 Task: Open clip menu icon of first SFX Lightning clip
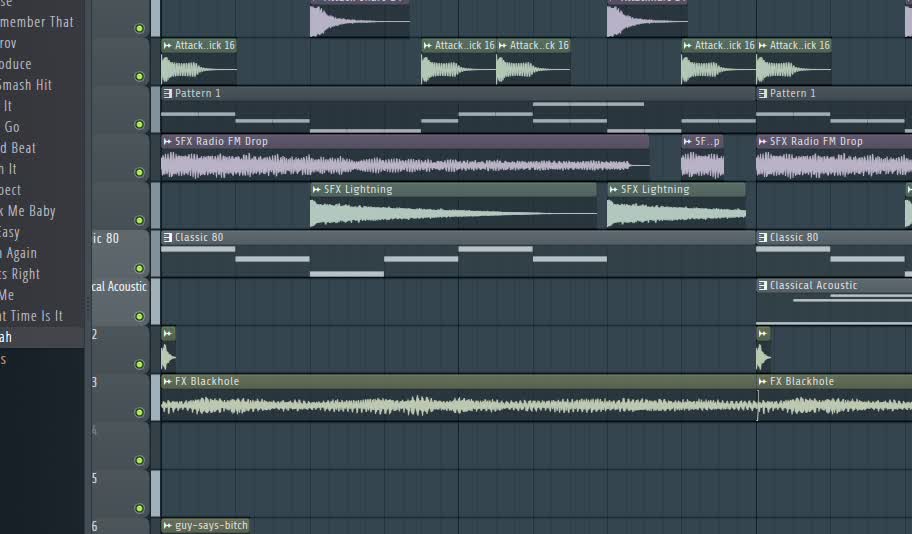coord(316,190)
